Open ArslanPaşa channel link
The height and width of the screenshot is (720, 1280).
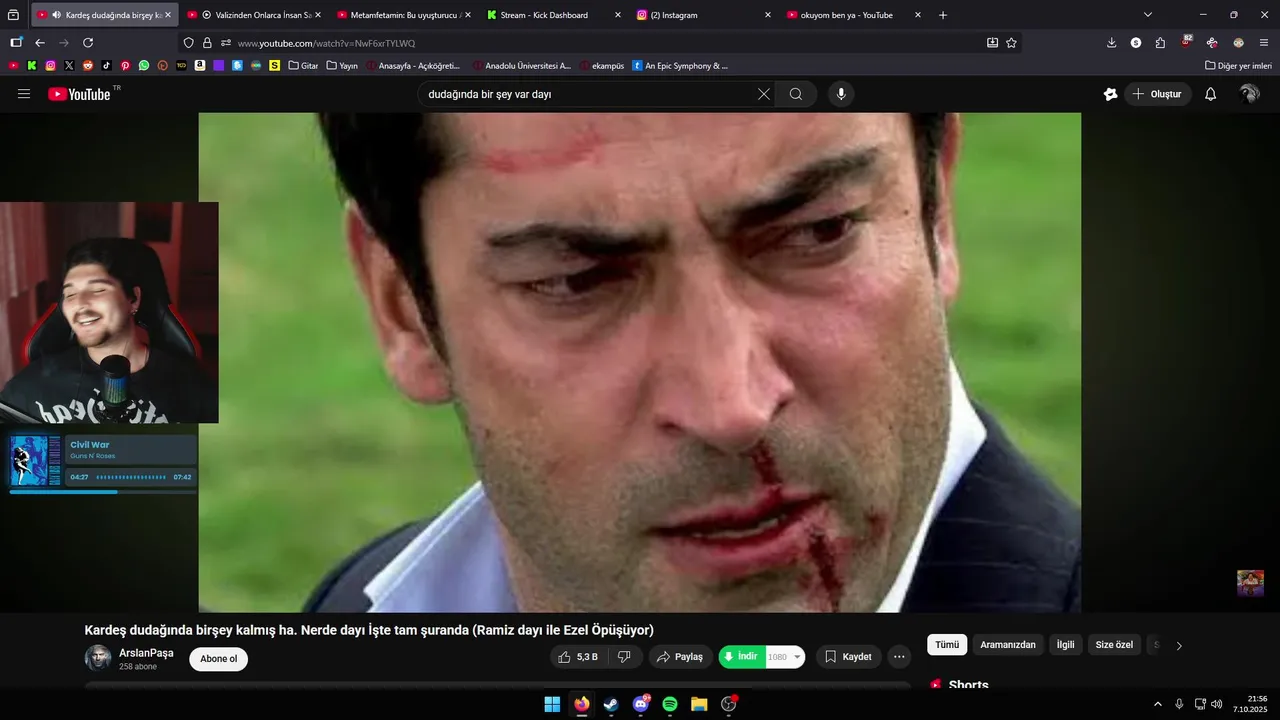pyautogui.click(x=146, y=653)
